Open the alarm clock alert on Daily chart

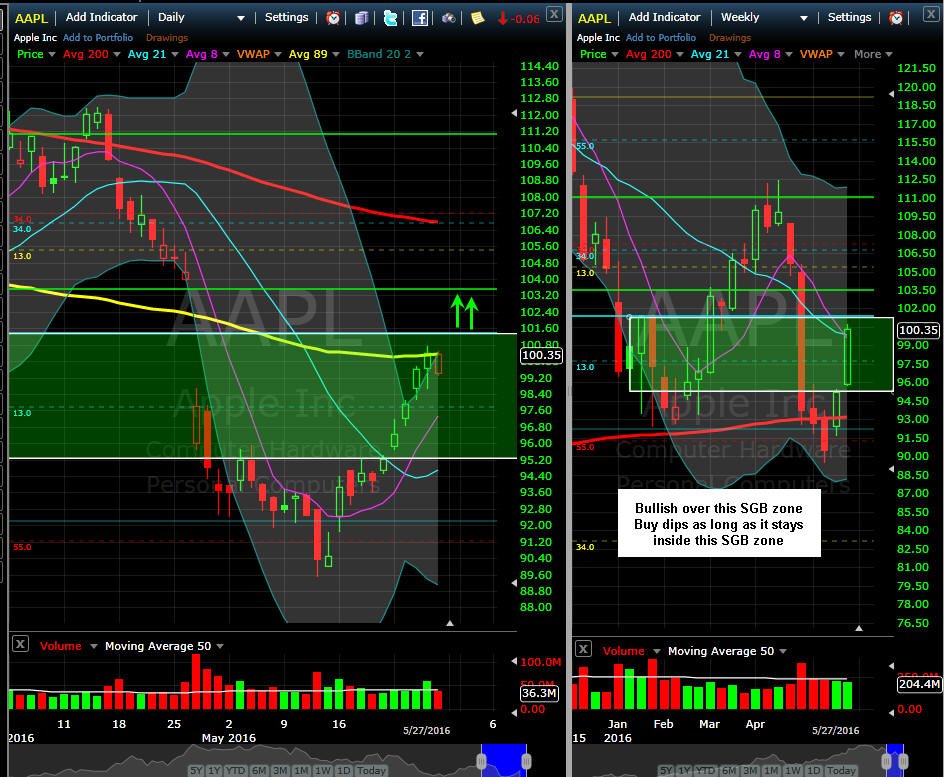(x=332, y=18)
